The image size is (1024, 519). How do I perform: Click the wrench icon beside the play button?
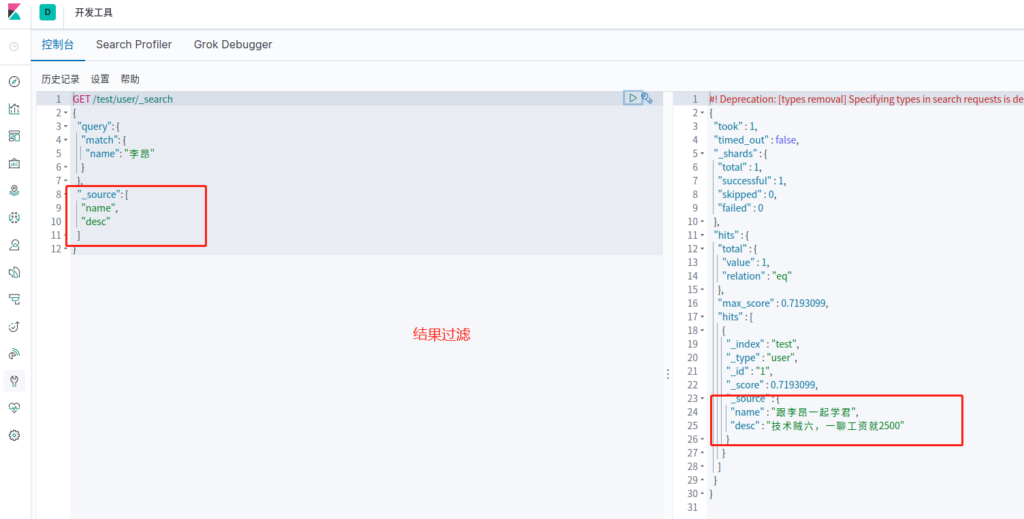tap(648, 98)
